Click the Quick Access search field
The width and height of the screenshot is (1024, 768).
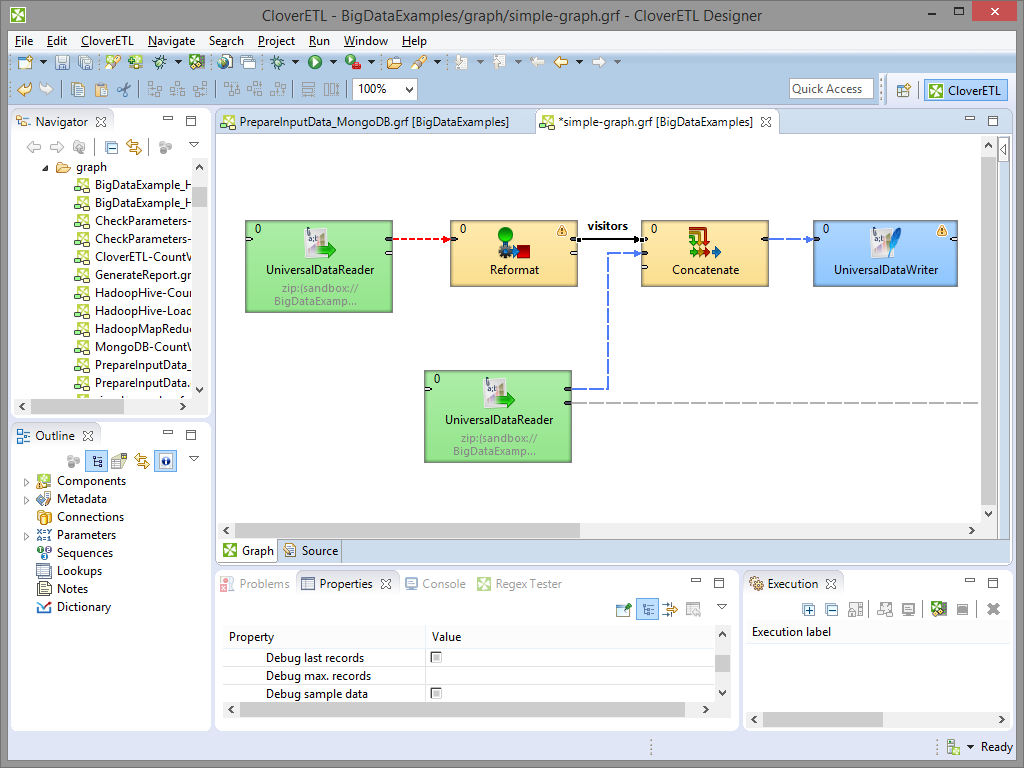pyautogui.click(x=830, y=89)
